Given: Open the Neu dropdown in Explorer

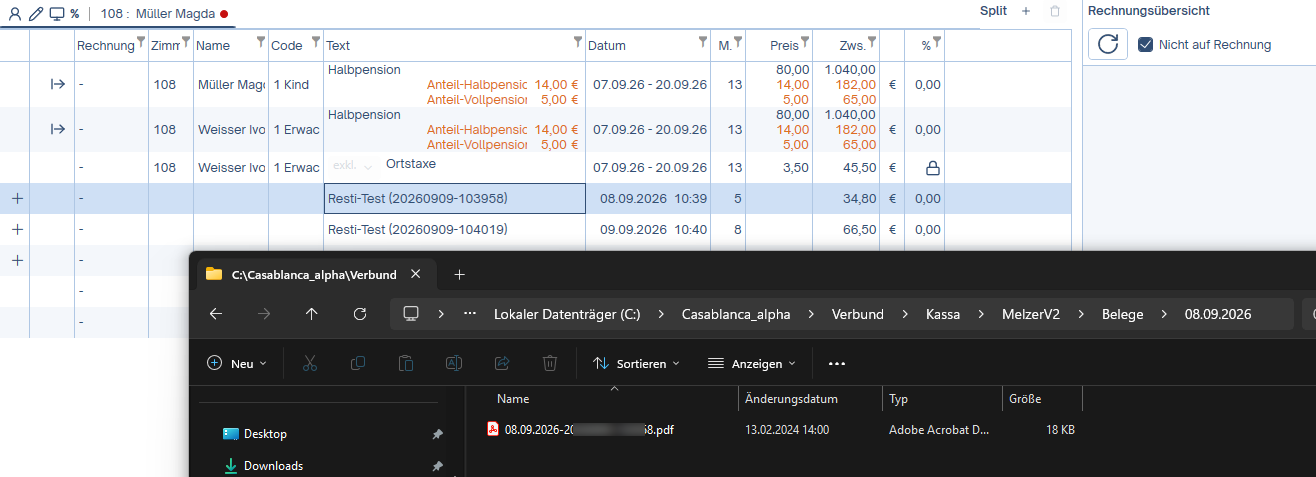Looking at the screenshot, I should coord(237,364).
